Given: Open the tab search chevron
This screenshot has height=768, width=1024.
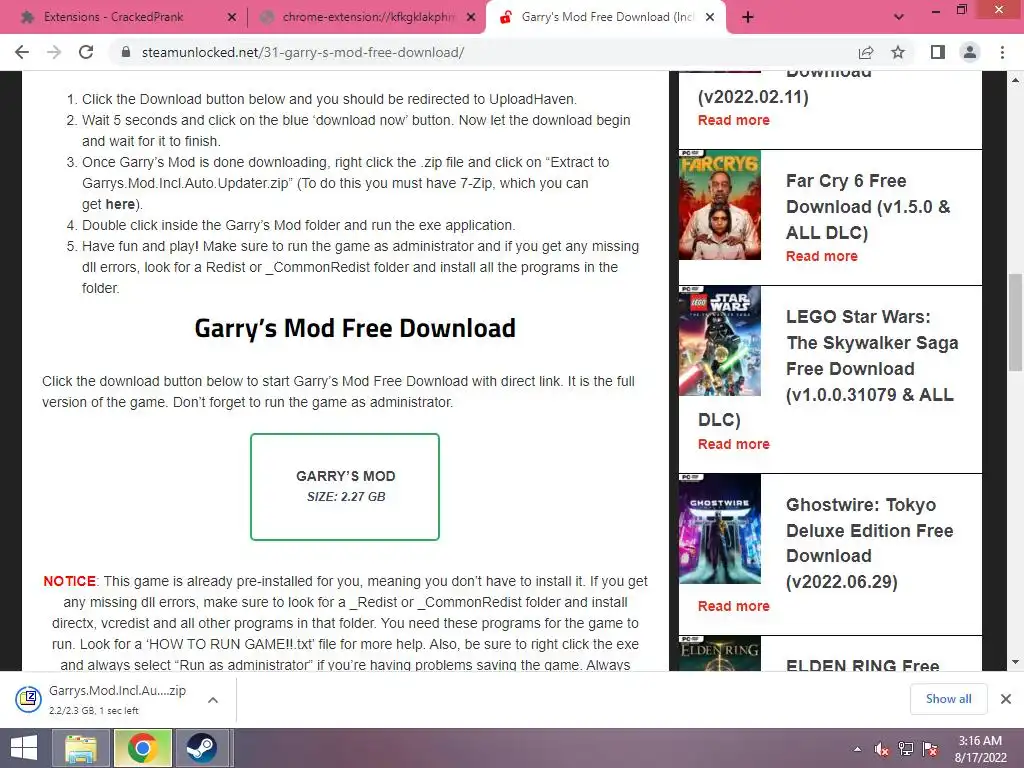Looking at the screenshot, I should (x=899, y=17).
